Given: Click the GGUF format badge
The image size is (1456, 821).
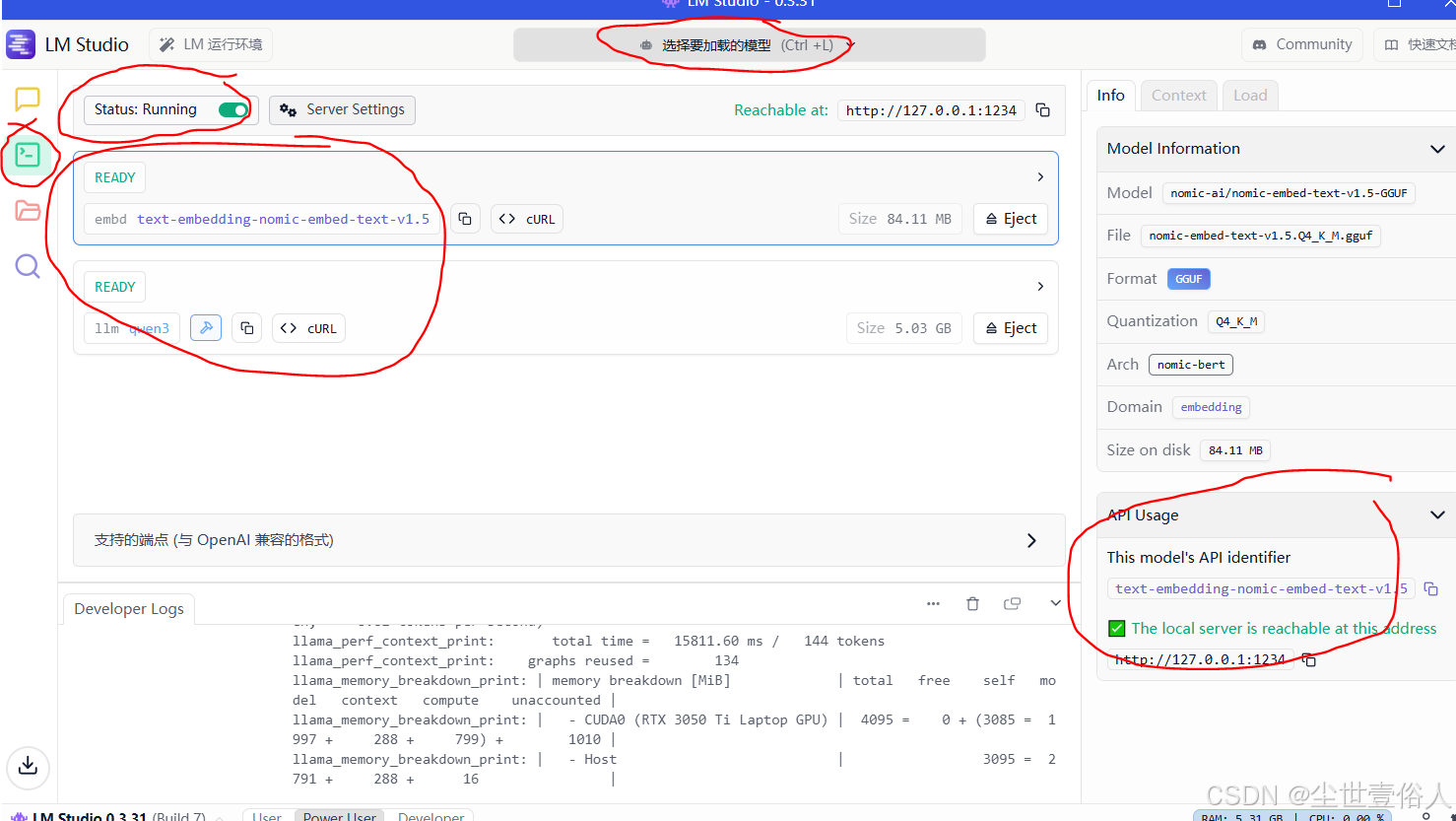Looking at the screenshot, I should 1188,279.
